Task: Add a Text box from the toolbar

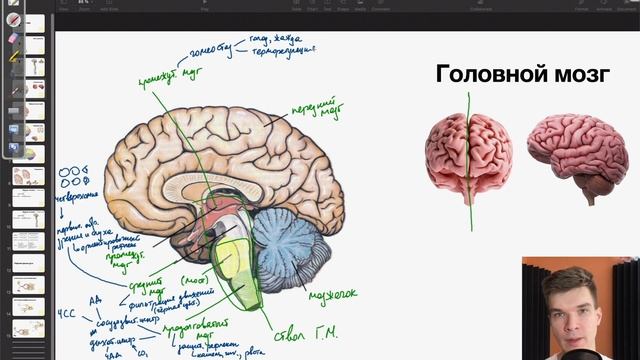Action: (327, 5)
